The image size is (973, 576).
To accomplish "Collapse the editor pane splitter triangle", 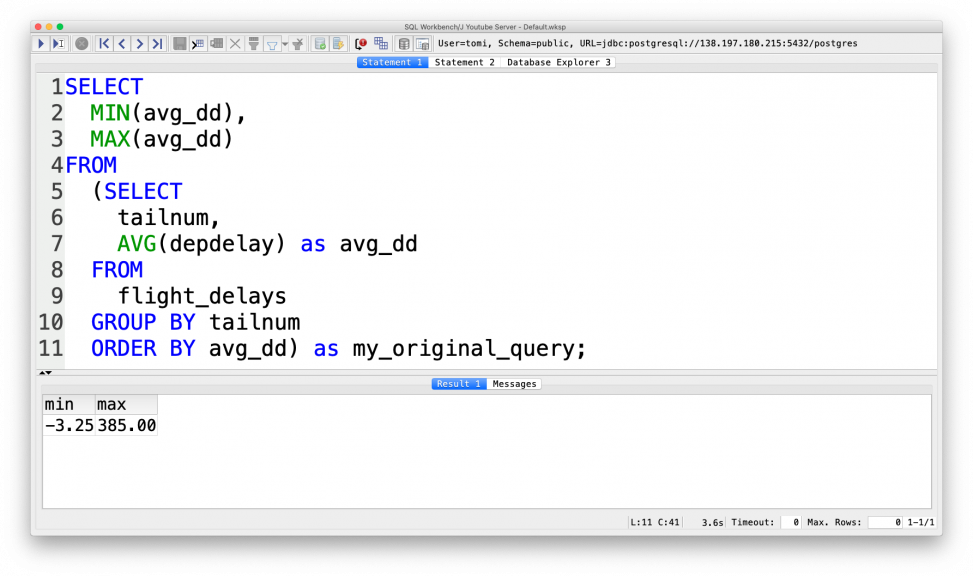I will coord(44,371).
